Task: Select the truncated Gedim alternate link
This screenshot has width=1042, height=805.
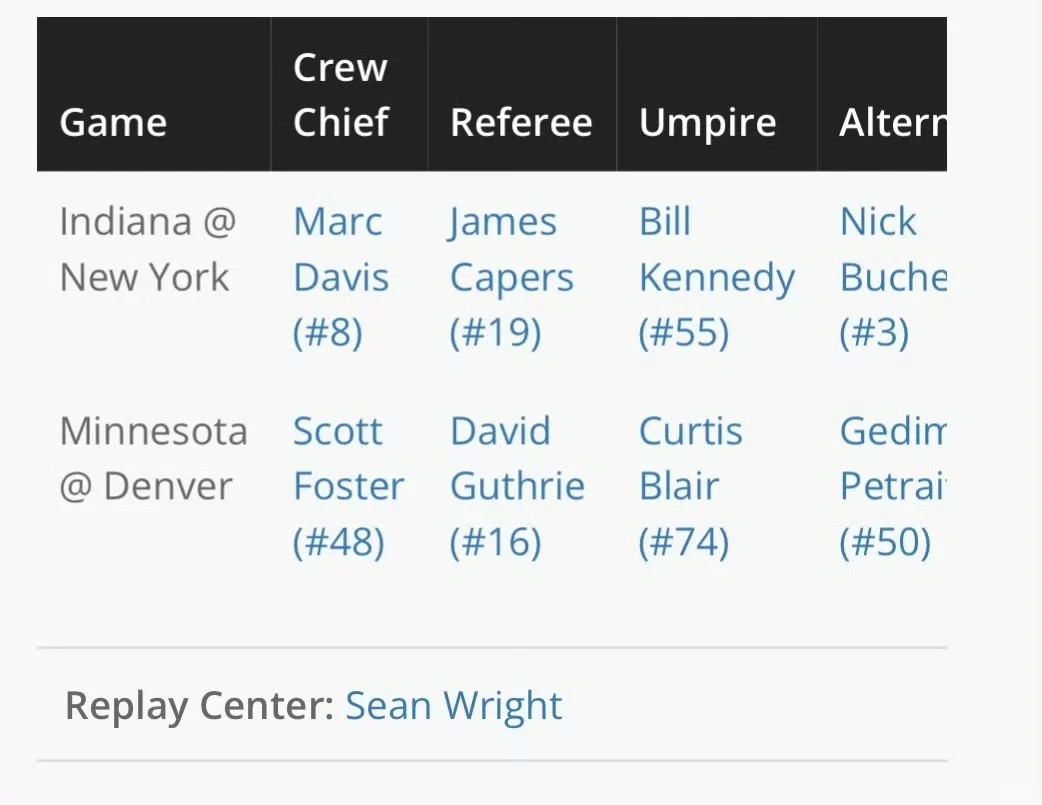Action: click(891, 459)
